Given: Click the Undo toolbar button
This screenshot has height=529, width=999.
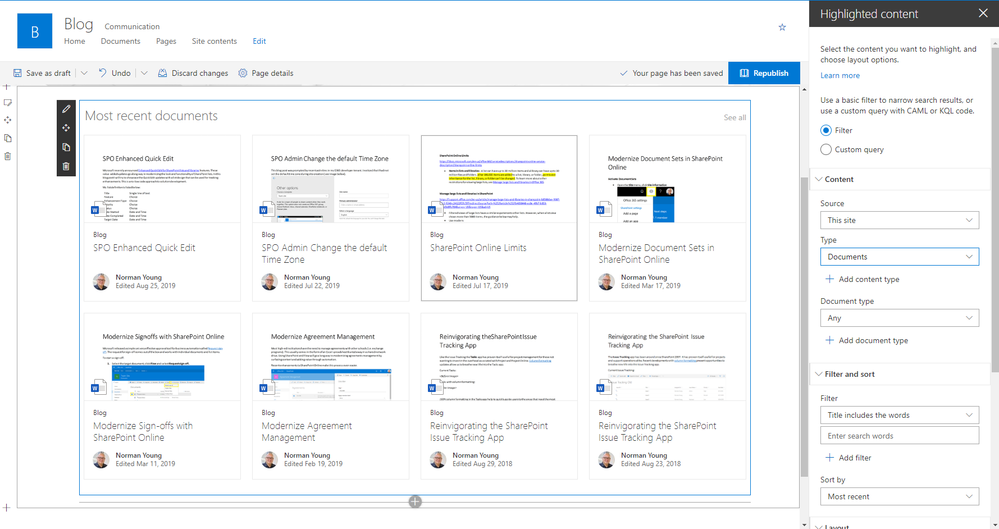Looking at the screenshot, I should 114,73.
